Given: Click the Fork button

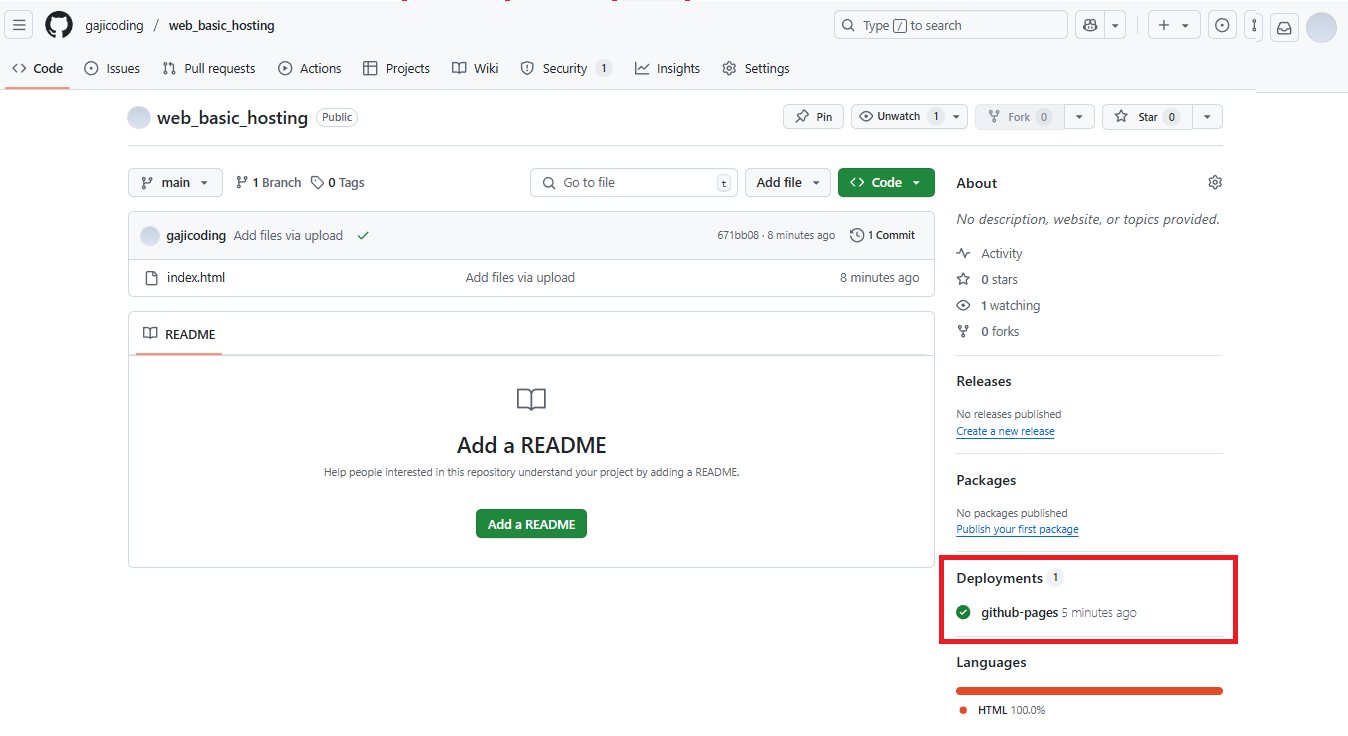Looking at the screenshot, I should point(1019,117).
